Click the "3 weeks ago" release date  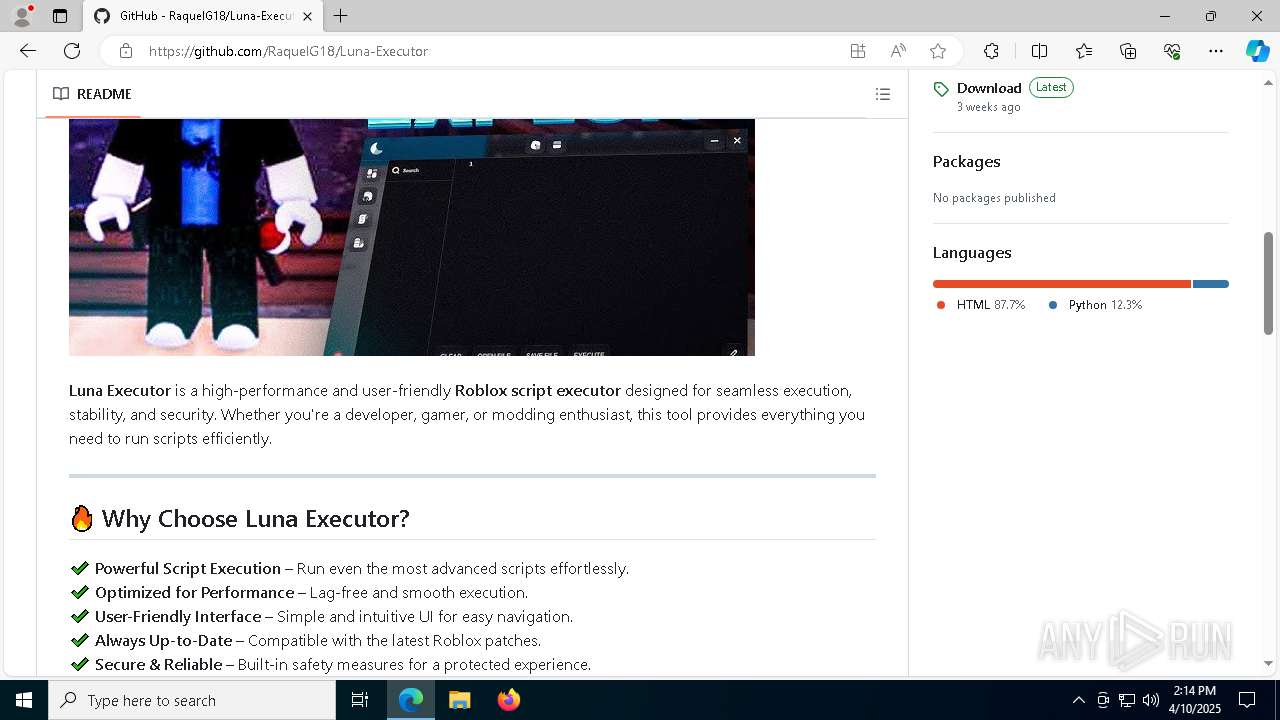click(x=988, y=107)
